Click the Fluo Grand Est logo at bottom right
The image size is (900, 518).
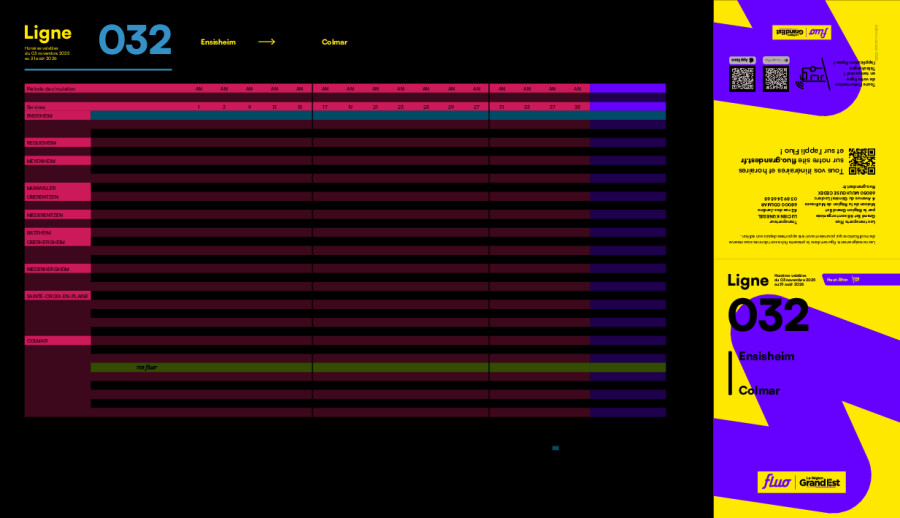tap(802, 482)
